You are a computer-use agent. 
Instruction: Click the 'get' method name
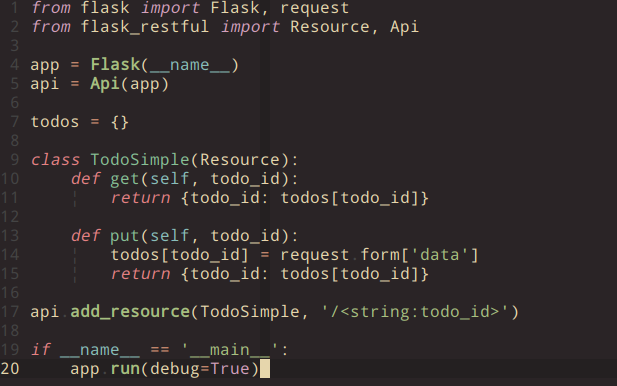click(x=125, y=179)
